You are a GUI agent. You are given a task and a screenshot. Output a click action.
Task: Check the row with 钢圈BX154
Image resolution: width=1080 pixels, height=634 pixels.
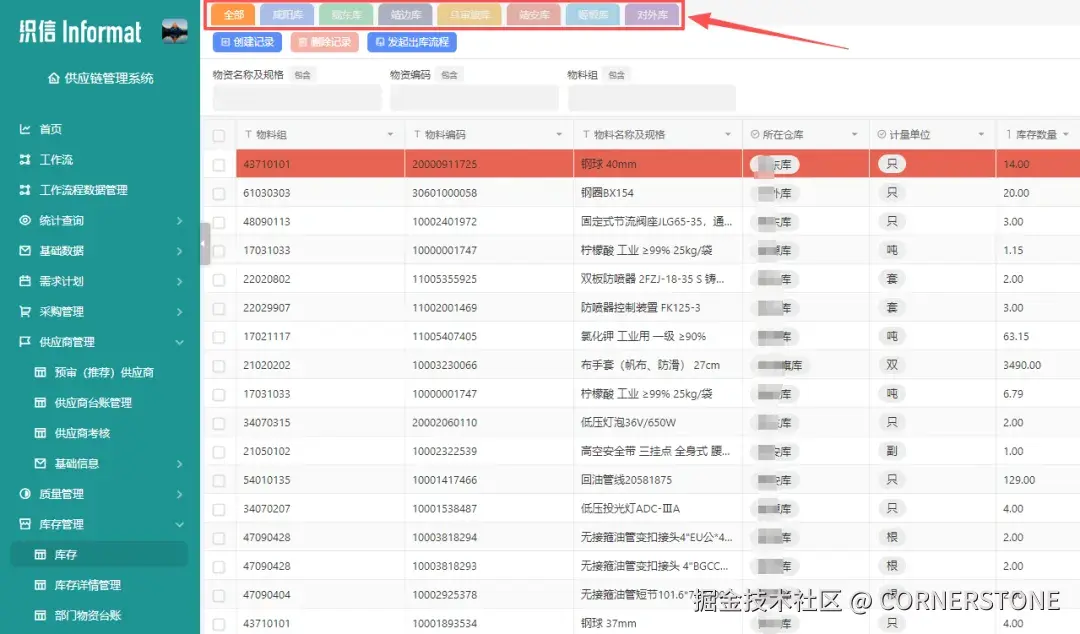click(219, 194)
